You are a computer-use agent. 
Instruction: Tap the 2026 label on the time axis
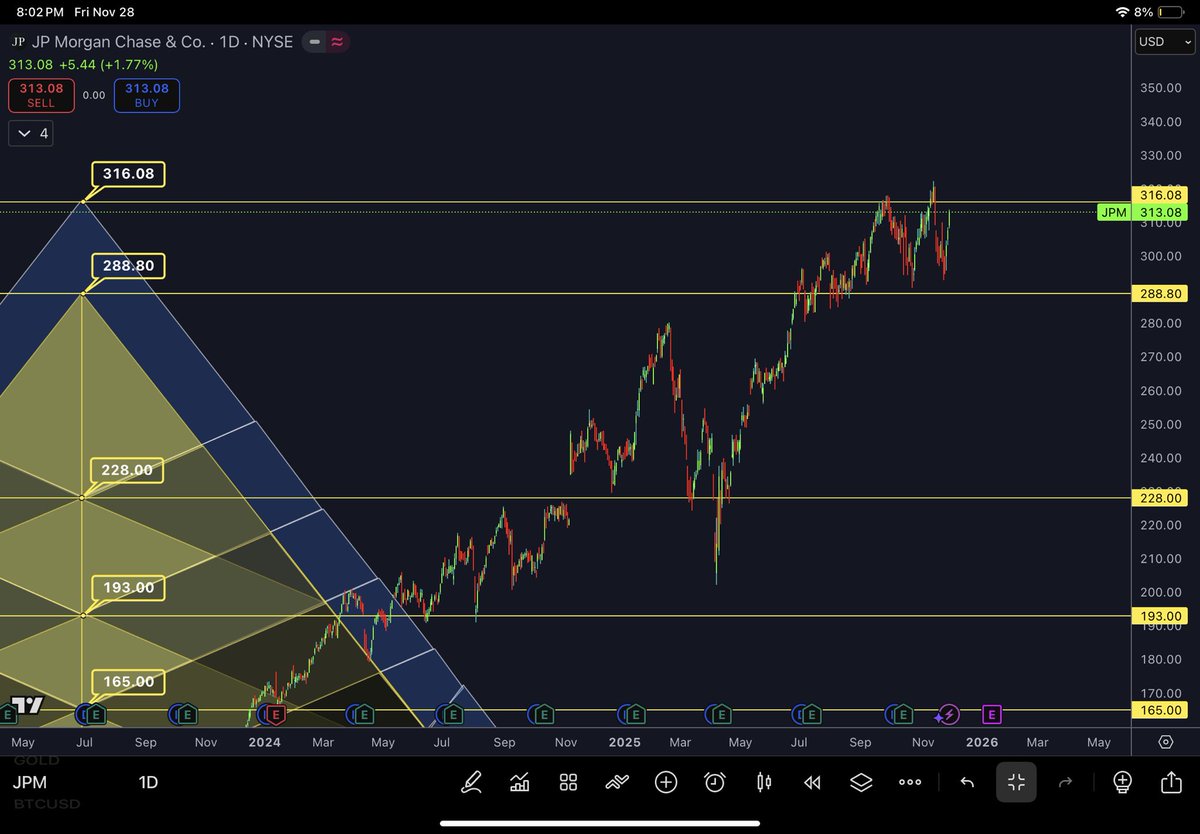pos(981,742)
